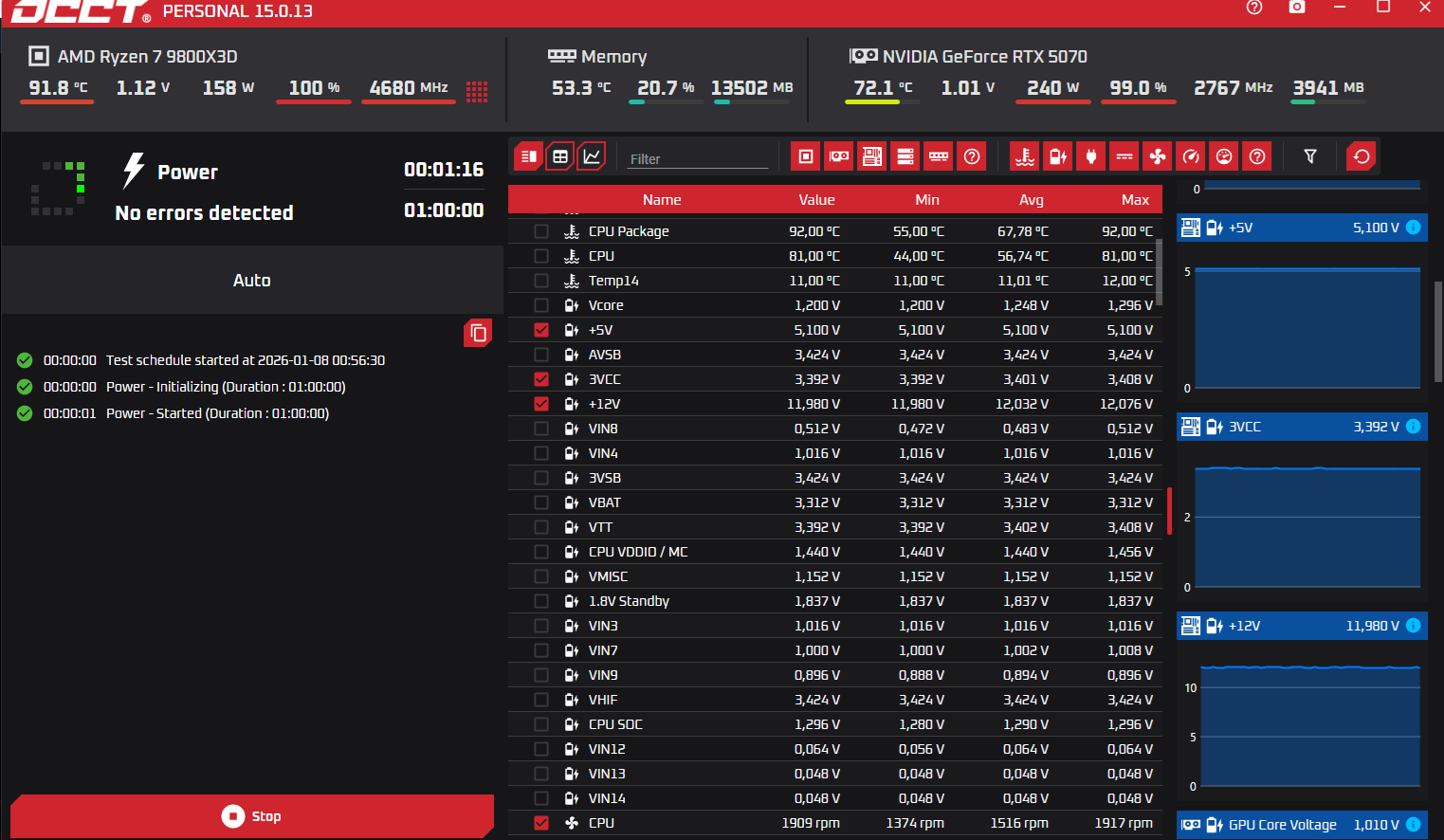
Task: Toggle CPU sensor filter icon
Action: coord(806,156)
